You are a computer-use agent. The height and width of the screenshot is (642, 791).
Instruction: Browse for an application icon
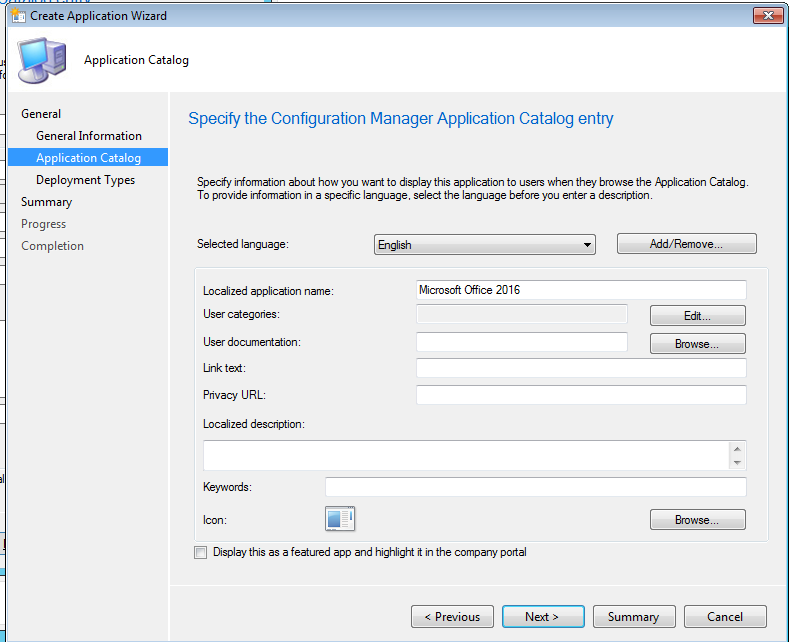(x=697, y=519)
